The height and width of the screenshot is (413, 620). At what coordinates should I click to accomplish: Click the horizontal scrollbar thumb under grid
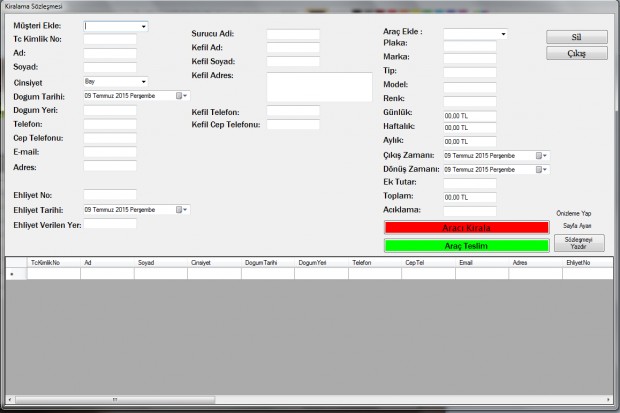click(x=115, y=400)
